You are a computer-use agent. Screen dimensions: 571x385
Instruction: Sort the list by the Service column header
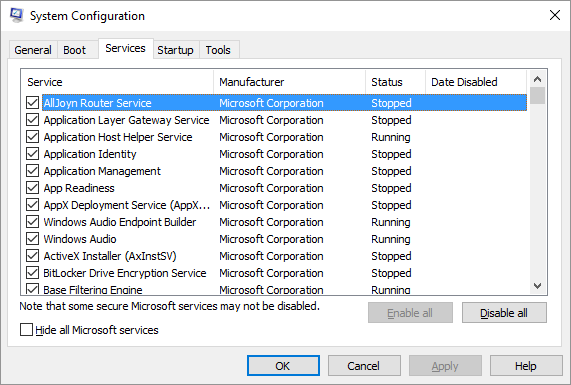(x=117, y=82)
